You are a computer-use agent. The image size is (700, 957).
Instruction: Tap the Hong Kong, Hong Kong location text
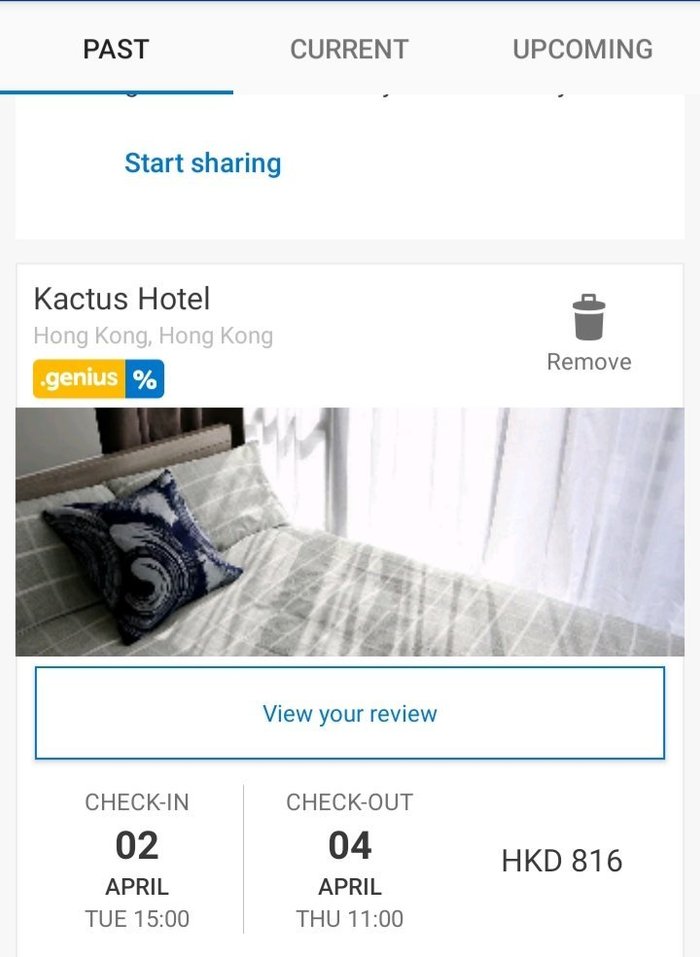click(153, 336)
